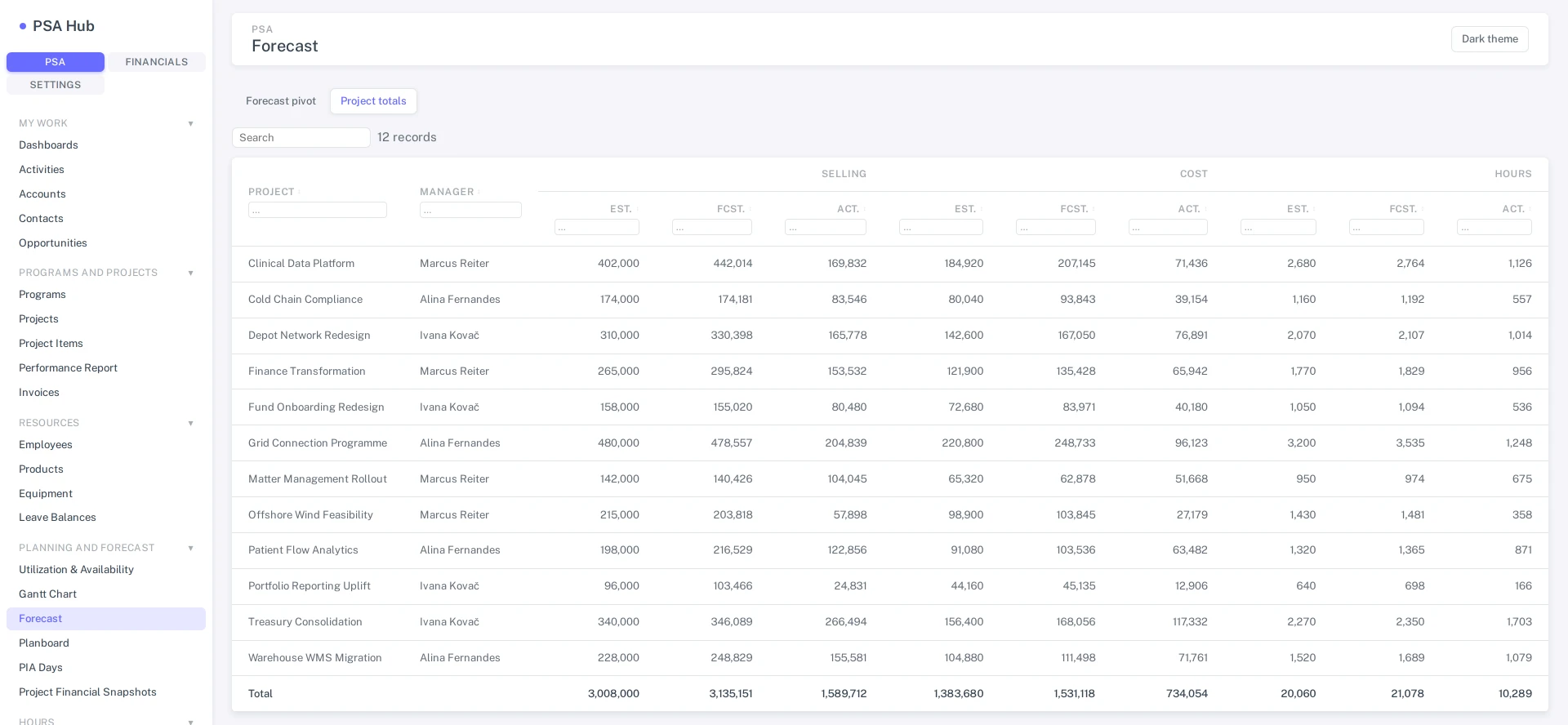Click the total hours actual 10,289
1568x725 pixels.
[1515, 694]
